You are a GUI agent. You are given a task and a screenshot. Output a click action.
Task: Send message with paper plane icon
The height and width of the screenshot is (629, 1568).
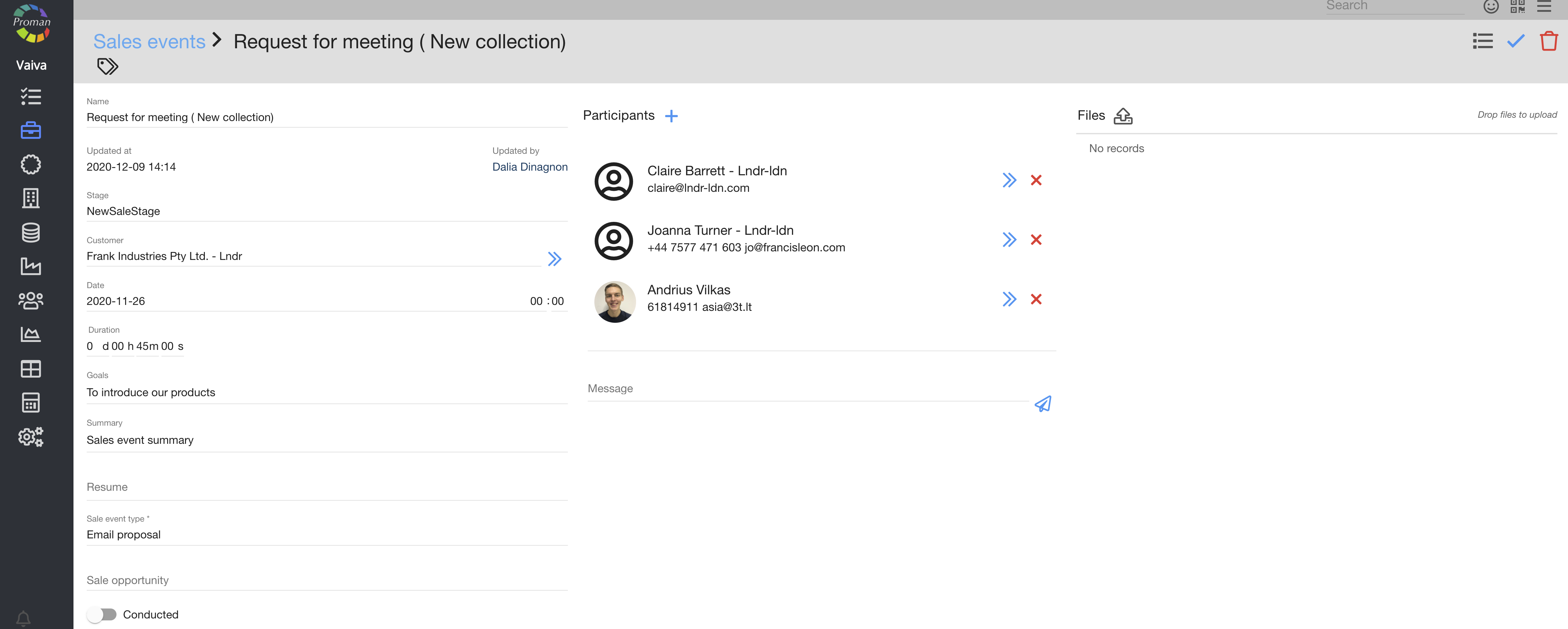tap(1043, 404)
